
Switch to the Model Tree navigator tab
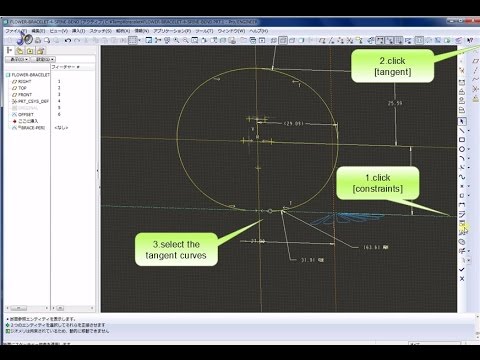pyautogui.click(x=9, y=51)
